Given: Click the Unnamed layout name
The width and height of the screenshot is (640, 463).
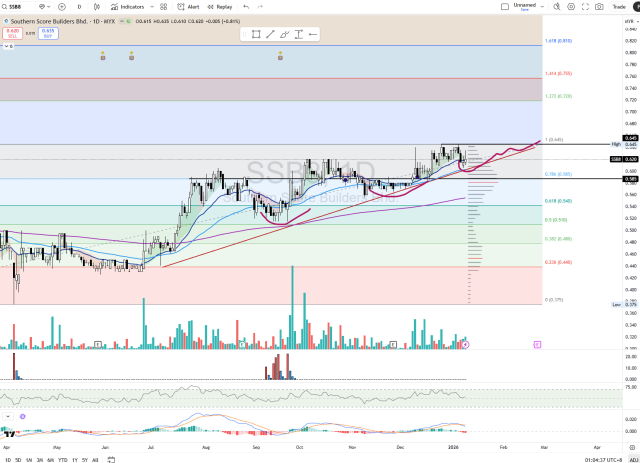Looking at the screenshot, I should (x=524, y=6).
